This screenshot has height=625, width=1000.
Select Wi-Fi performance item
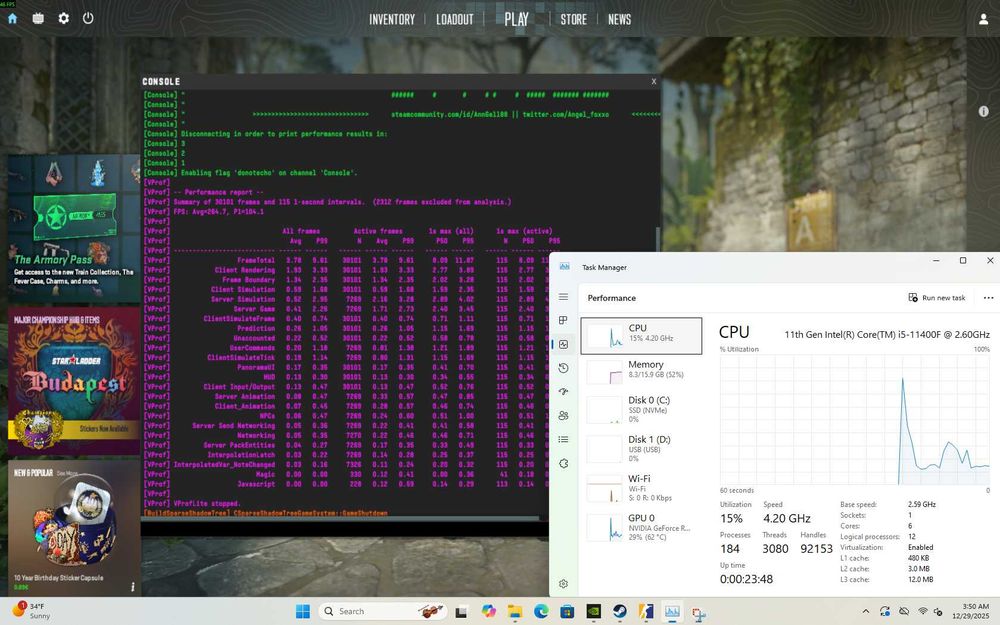641,487
